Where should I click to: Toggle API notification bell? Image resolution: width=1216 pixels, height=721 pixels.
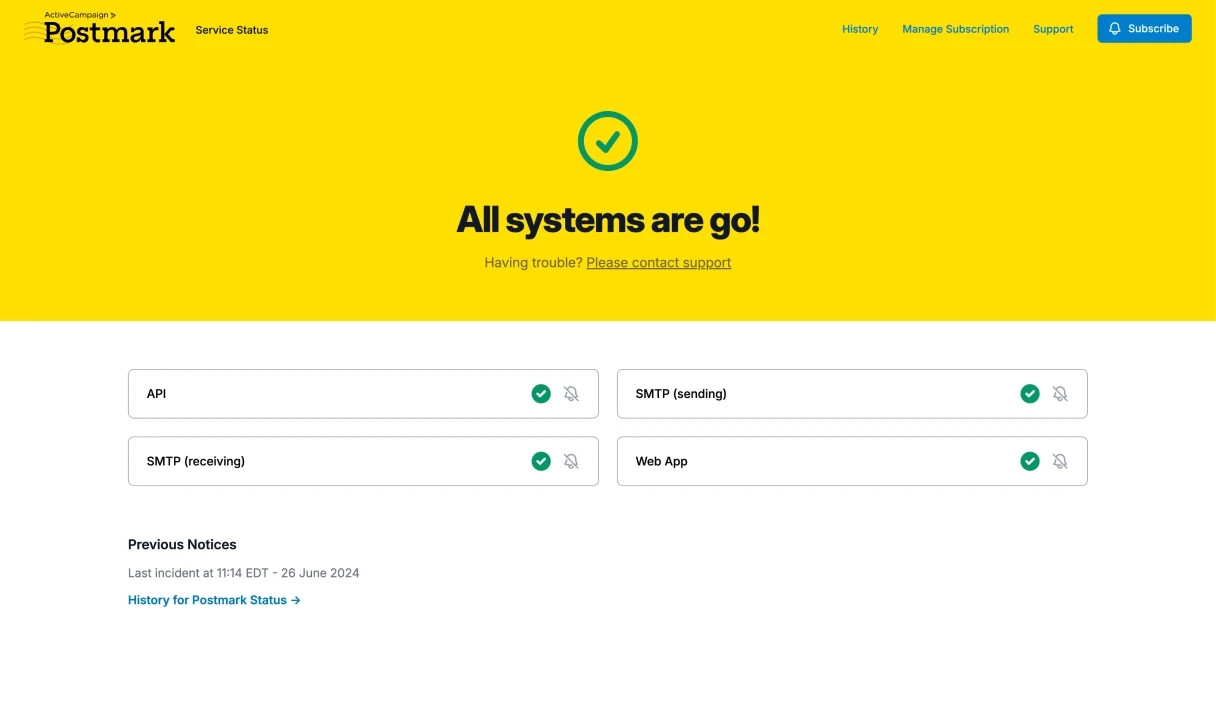tap(571, 394)
